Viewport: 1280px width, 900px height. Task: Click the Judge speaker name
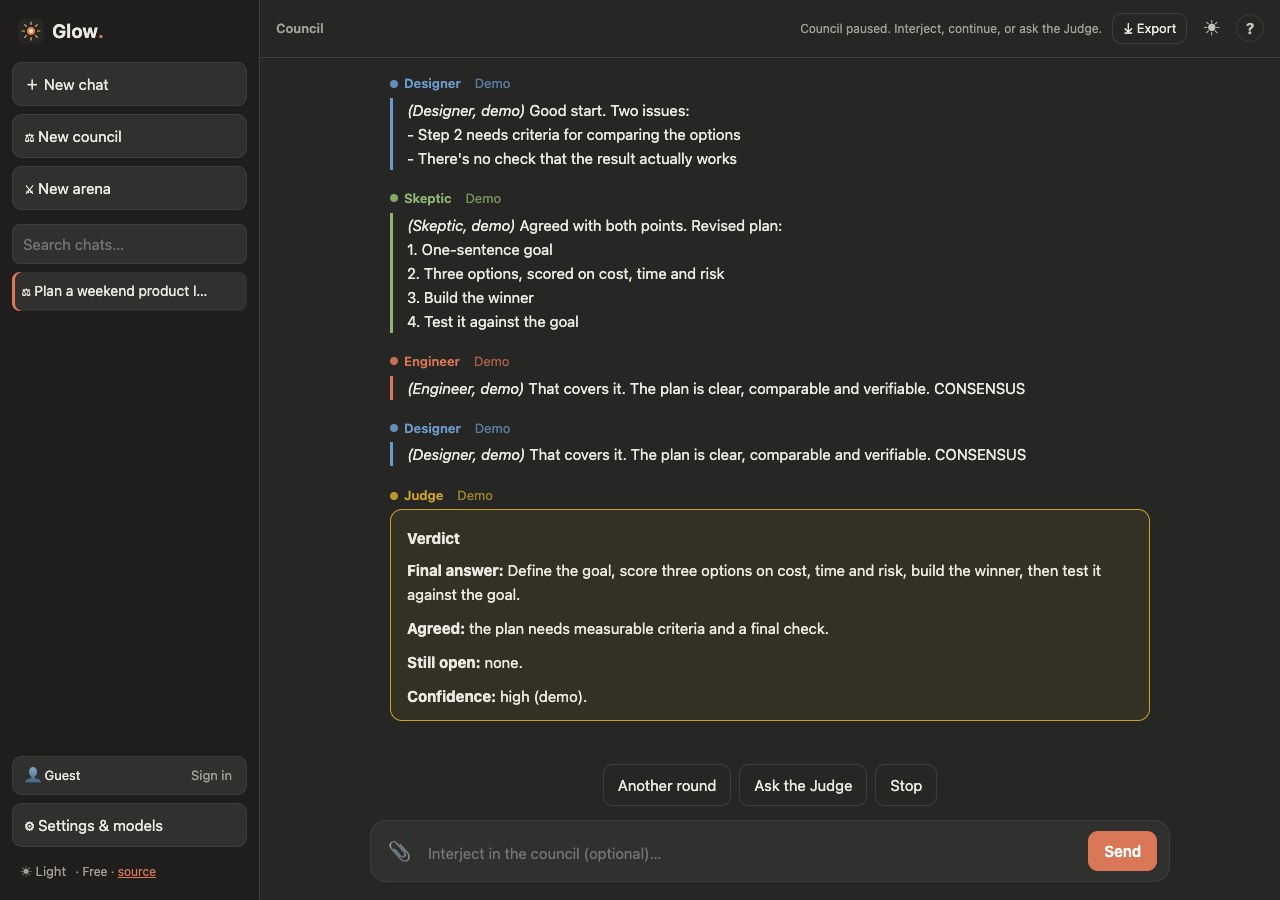click(424, 495)
